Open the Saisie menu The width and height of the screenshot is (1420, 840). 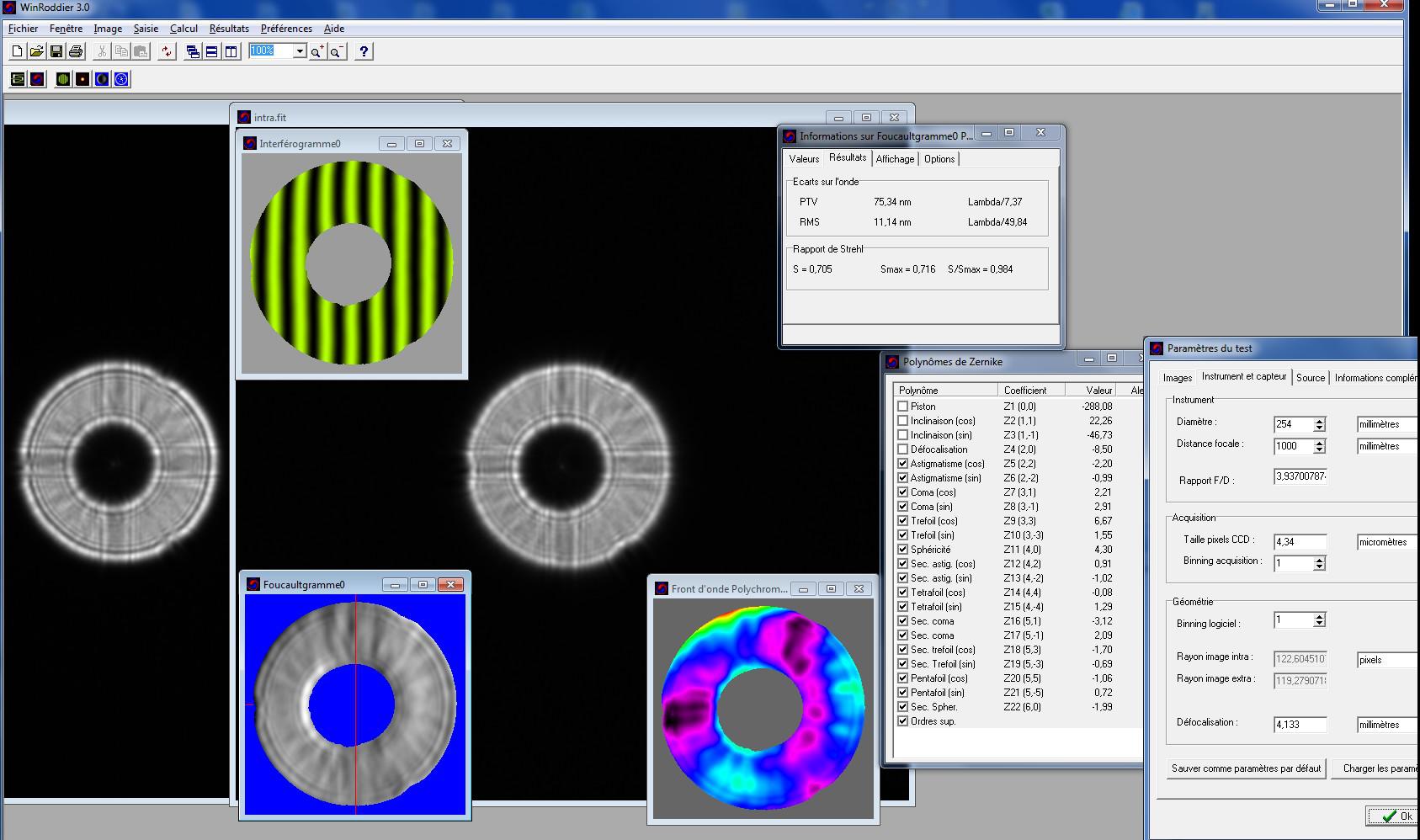pos(146,29)
